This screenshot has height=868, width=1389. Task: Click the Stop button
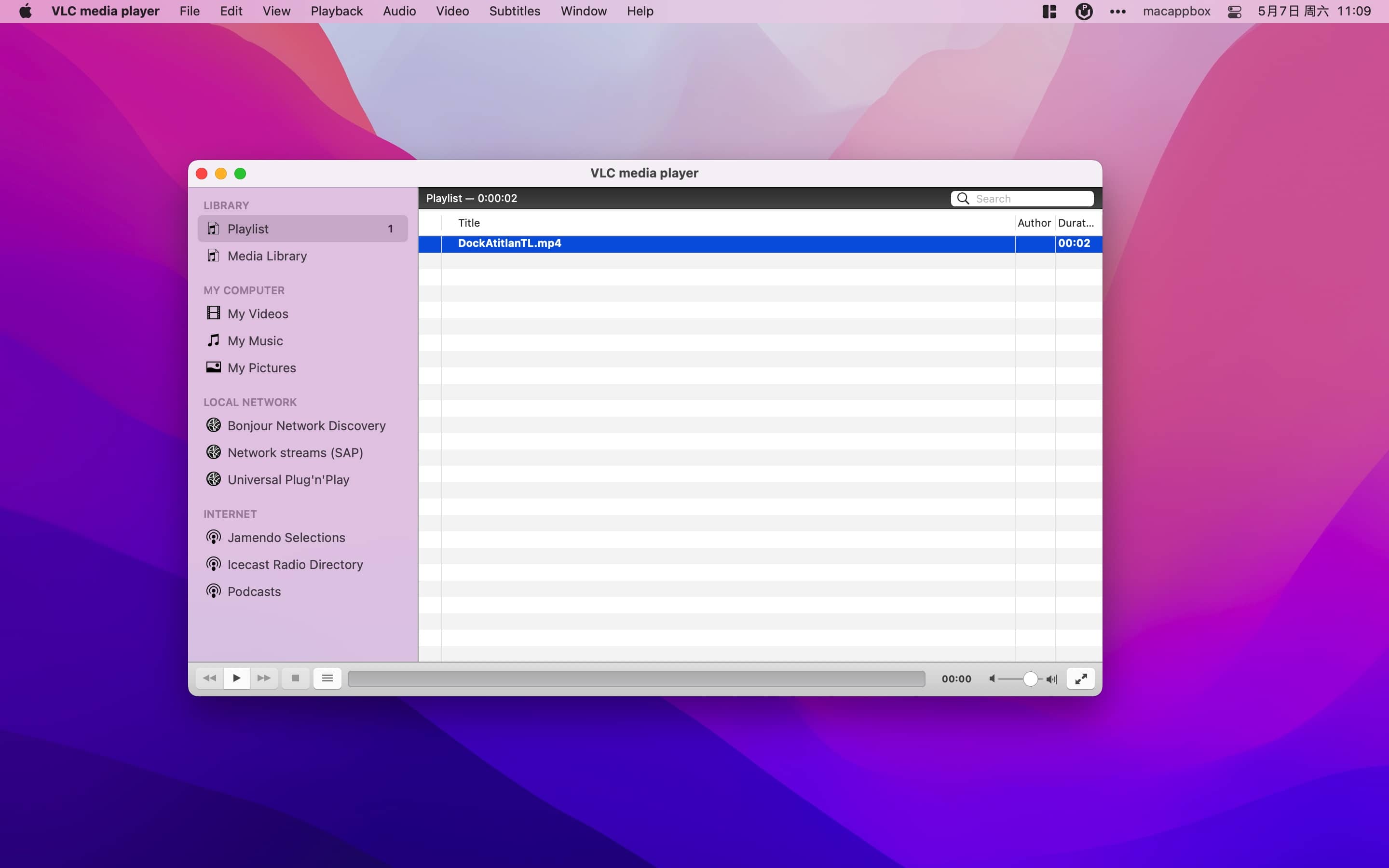(x=296, y=678)
